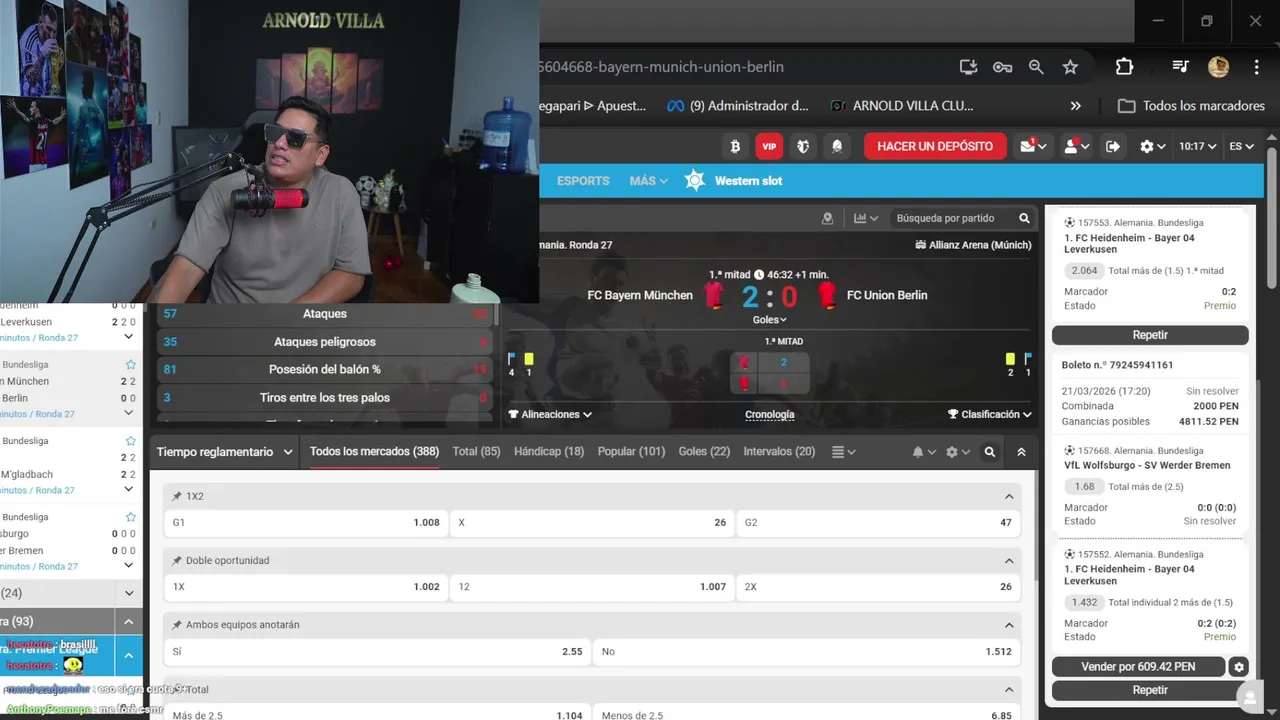Open the Bitcoin crypto icon

pyautogui.click(x=735, y=146)
